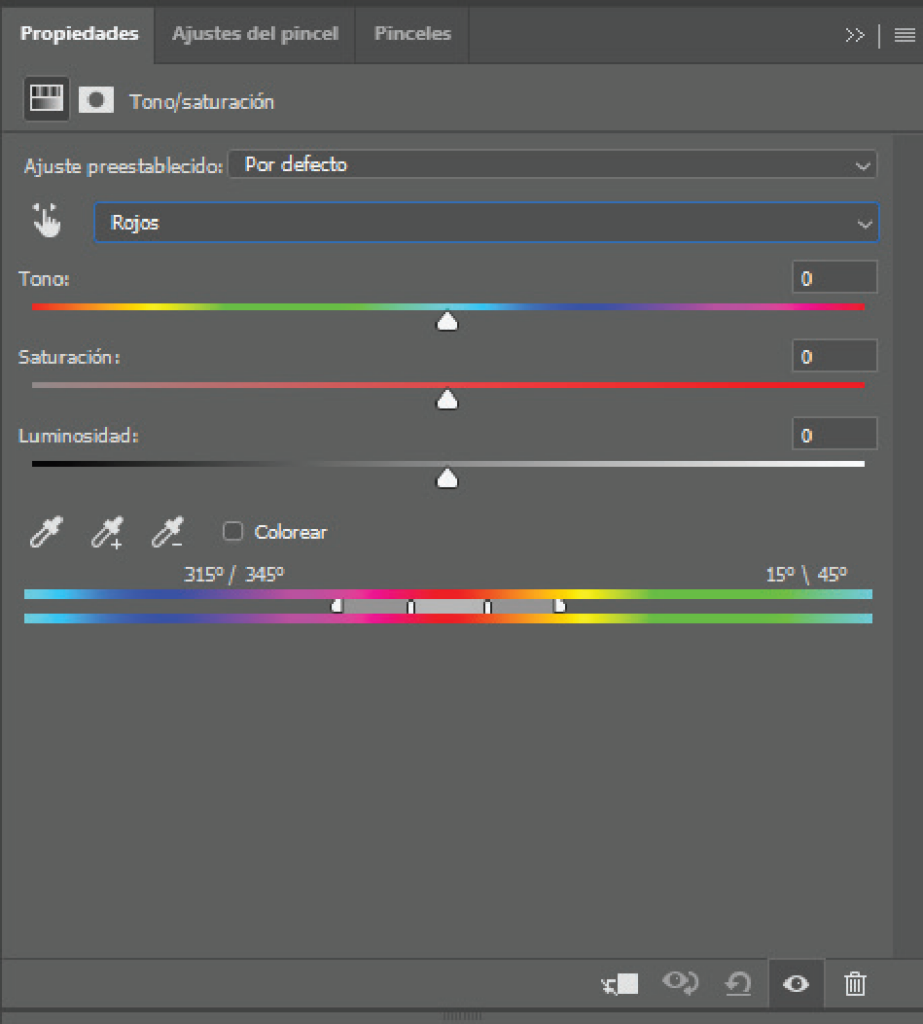This screenshot has height=1024, width=923.
Task: Open the panel flyout menu
Action: pyautogui.click(x=905, y=35)
